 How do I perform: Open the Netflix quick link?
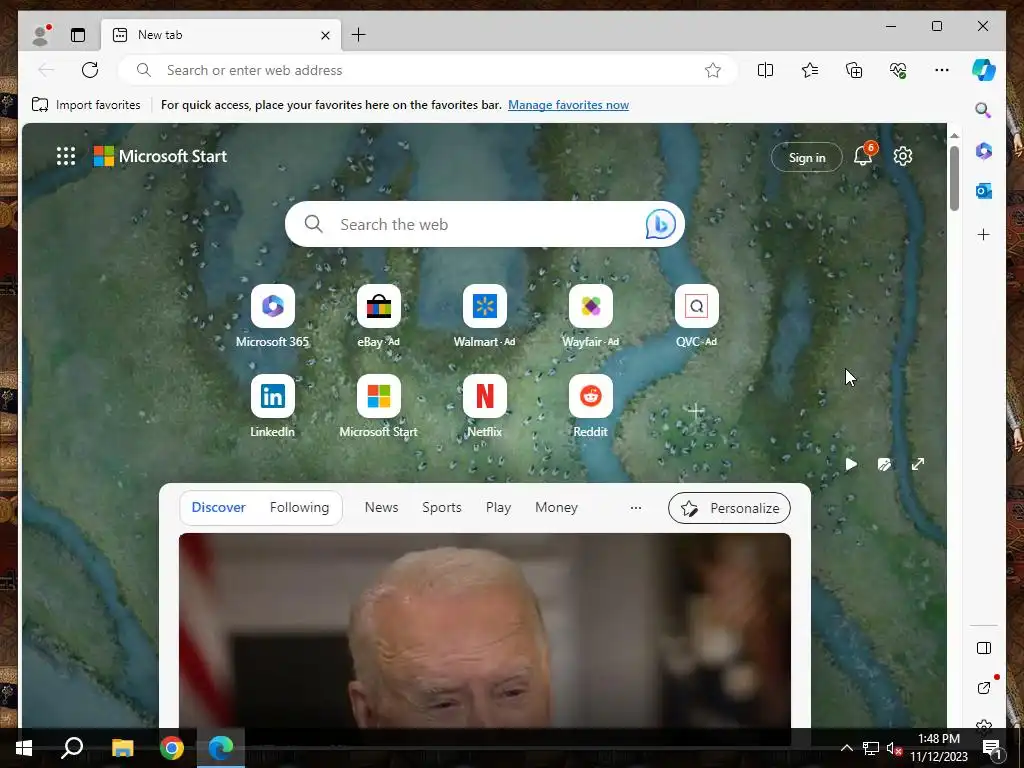pyautogui.click(x=485, y=406)
